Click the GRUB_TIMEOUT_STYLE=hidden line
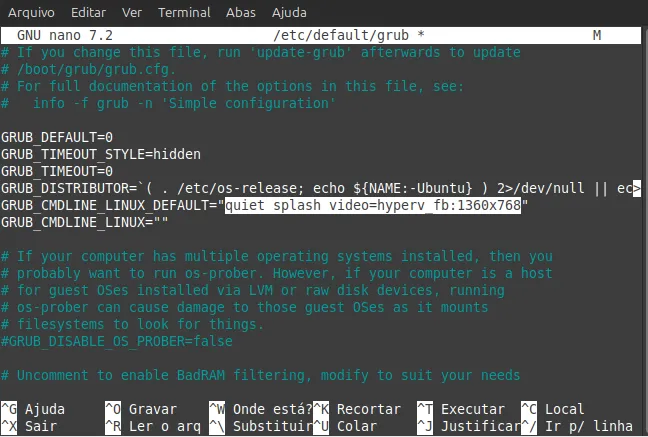This screenshot has height=437, width=648. (x=100, y=154)
